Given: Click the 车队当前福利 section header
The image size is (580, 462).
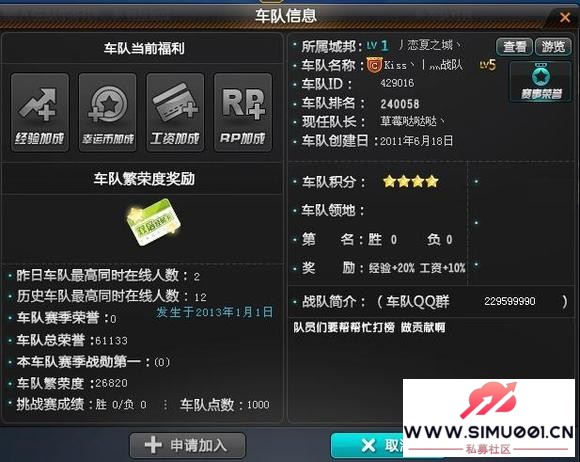Looking at the screenshot, I should 144,48.
